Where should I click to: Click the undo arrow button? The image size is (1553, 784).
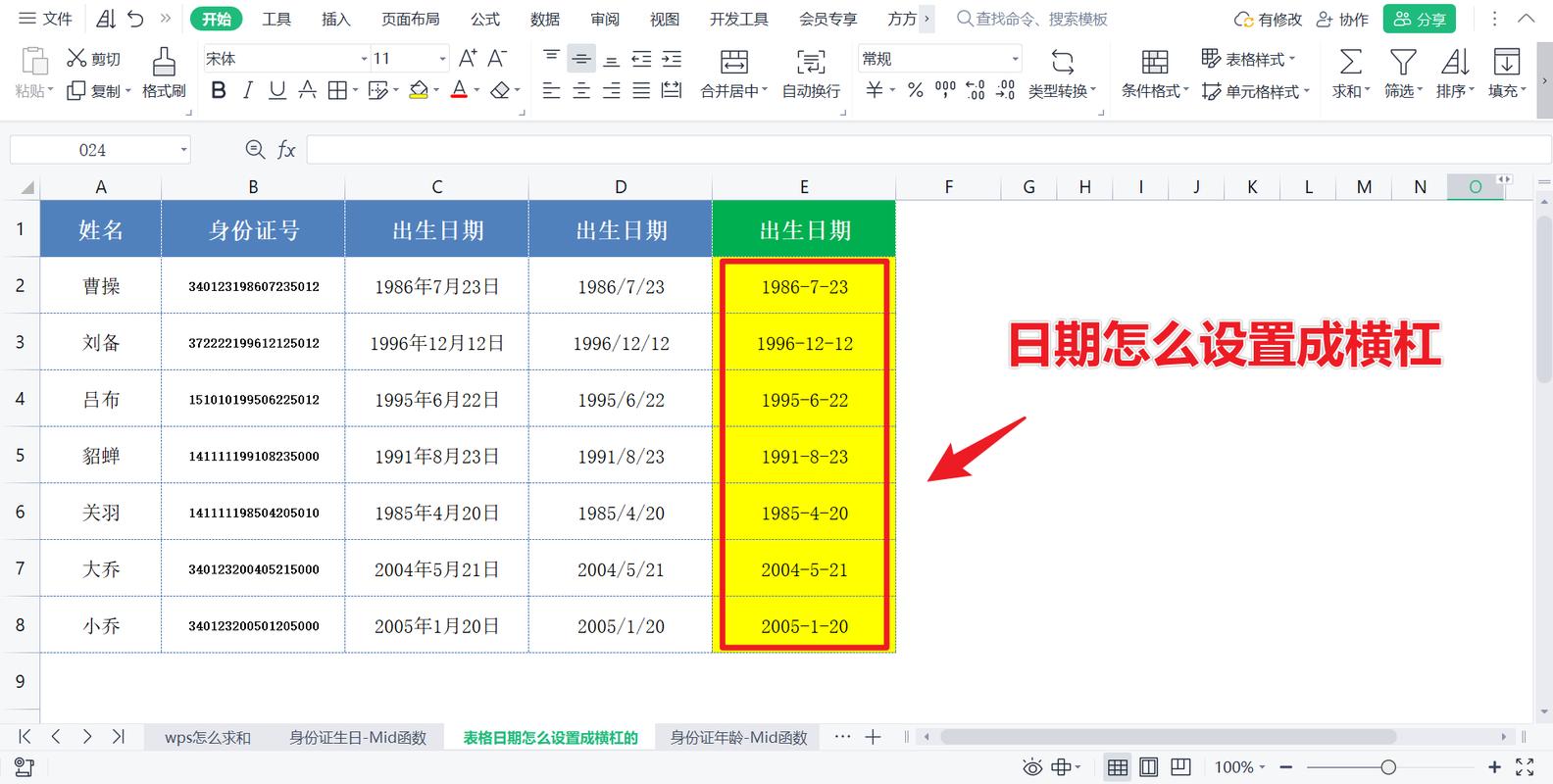click(136, 19)
